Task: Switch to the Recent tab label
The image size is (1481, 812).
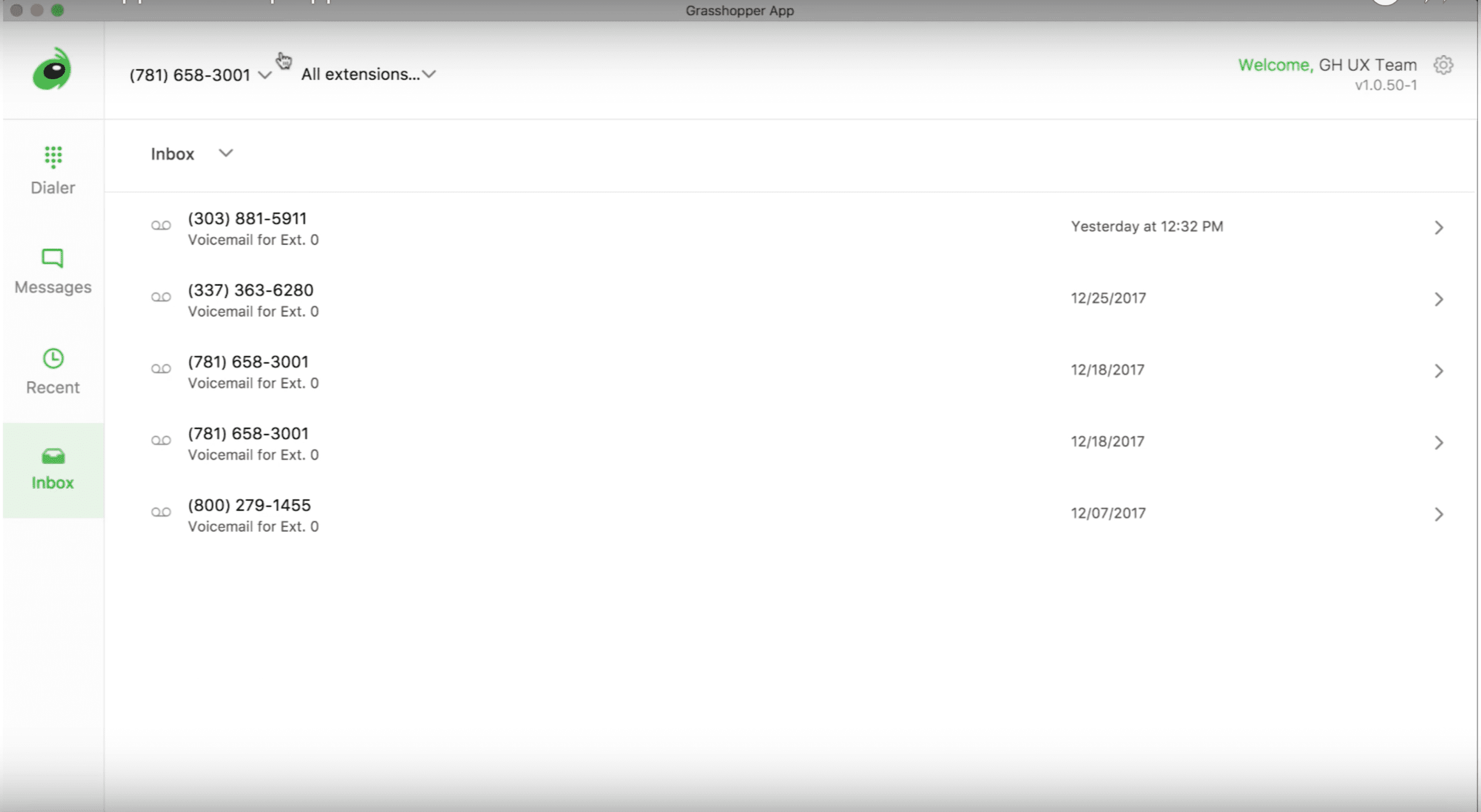Action: (53, 388)
